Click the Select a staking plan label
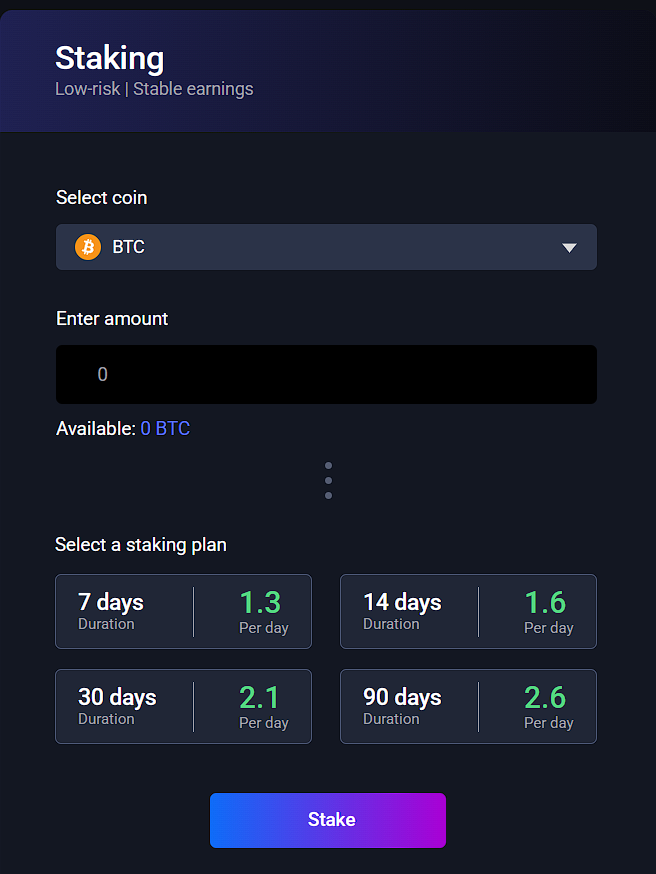This screenshot has width=656, height=874. (141, 545)
